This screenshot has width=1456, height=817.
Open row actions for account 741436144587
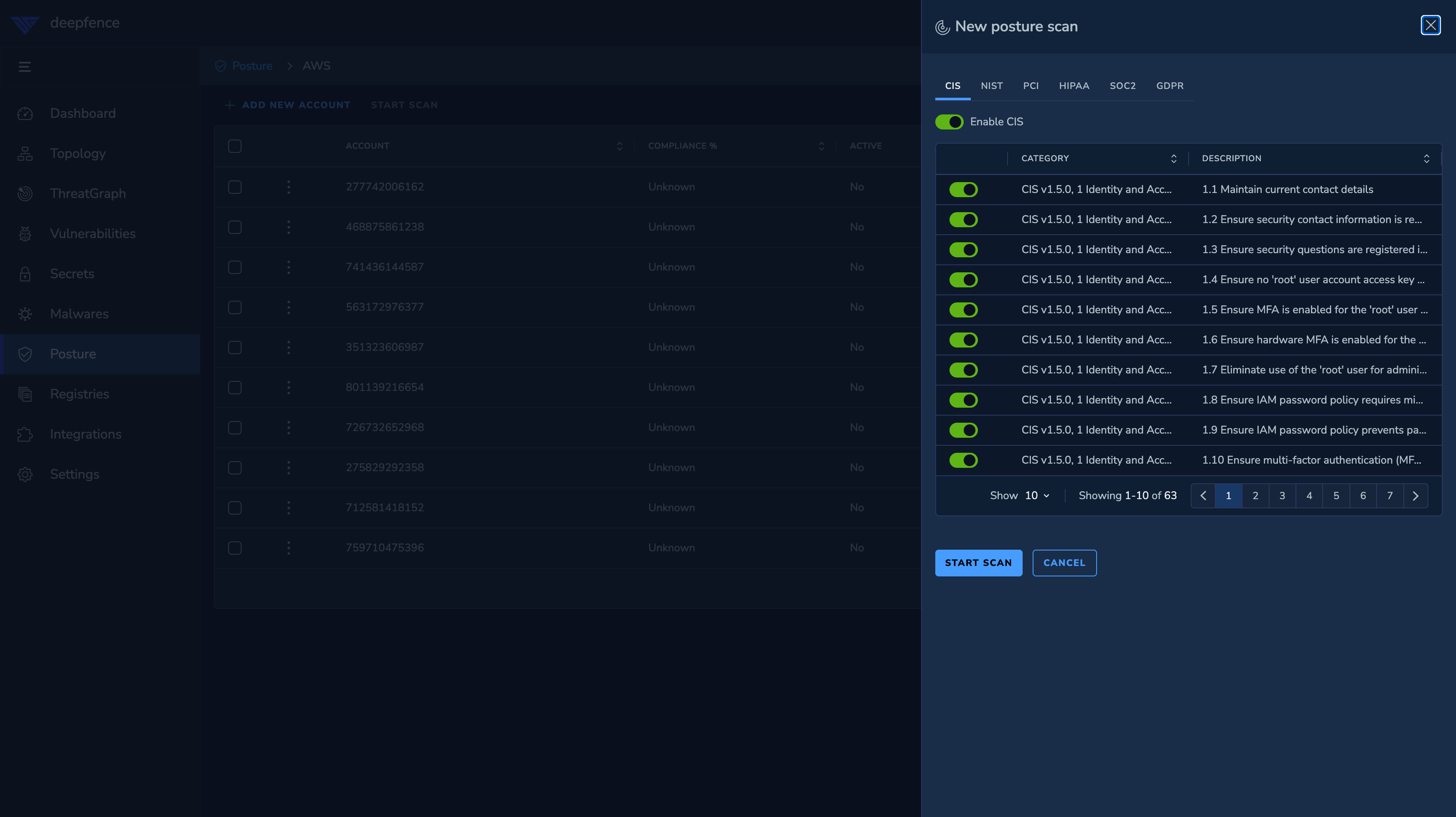click(289, 267)
